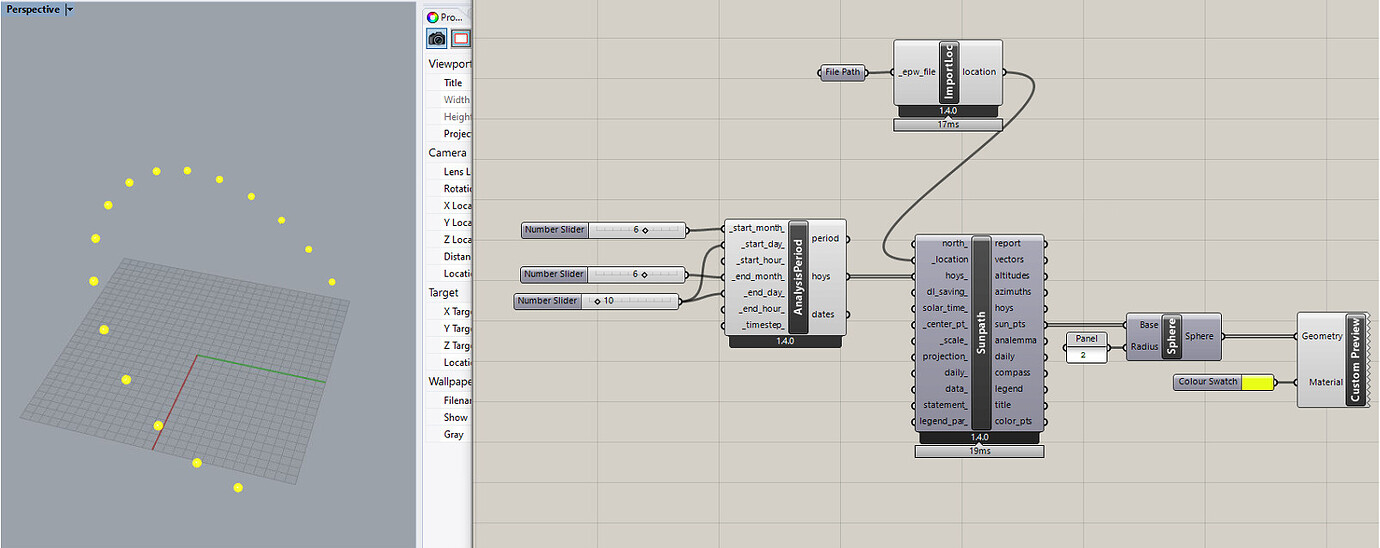Click the yellow Colour Swatch
Screen dimensions: 1380x548
(1259, 382)
